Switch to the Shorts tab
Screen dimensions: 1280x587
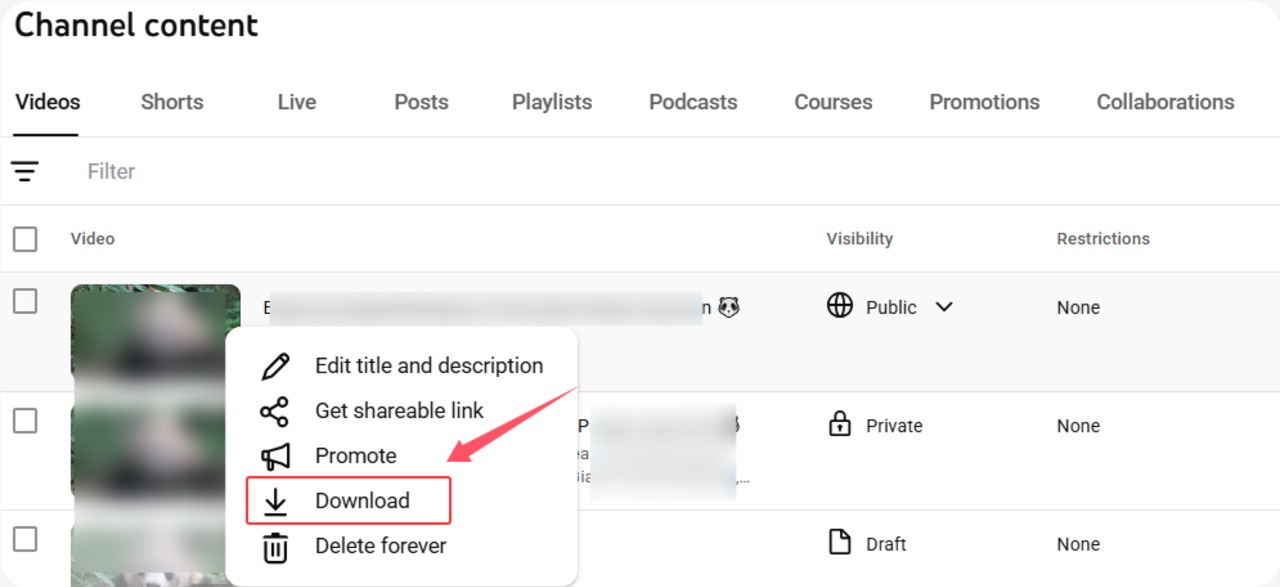click(172, 102)
